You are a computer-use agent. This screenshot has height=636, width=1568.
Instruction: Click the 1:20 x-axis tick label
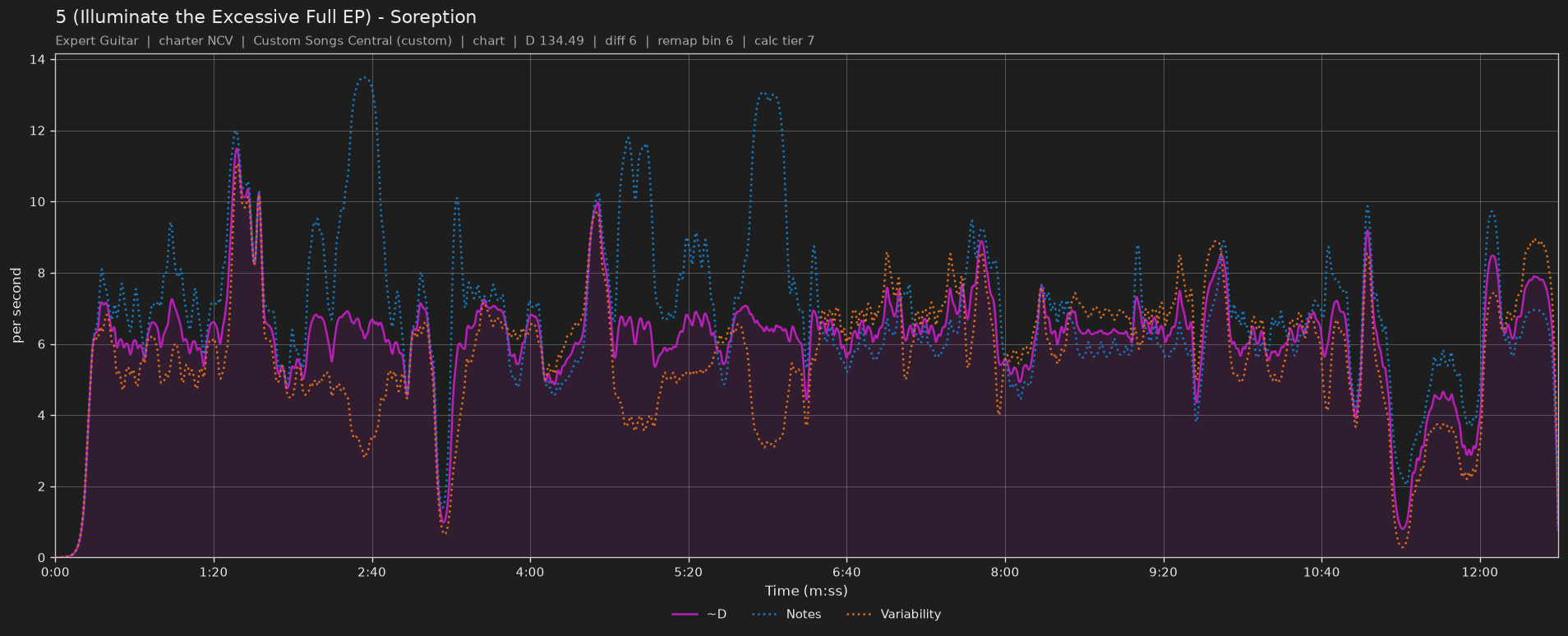click(214, 572)
